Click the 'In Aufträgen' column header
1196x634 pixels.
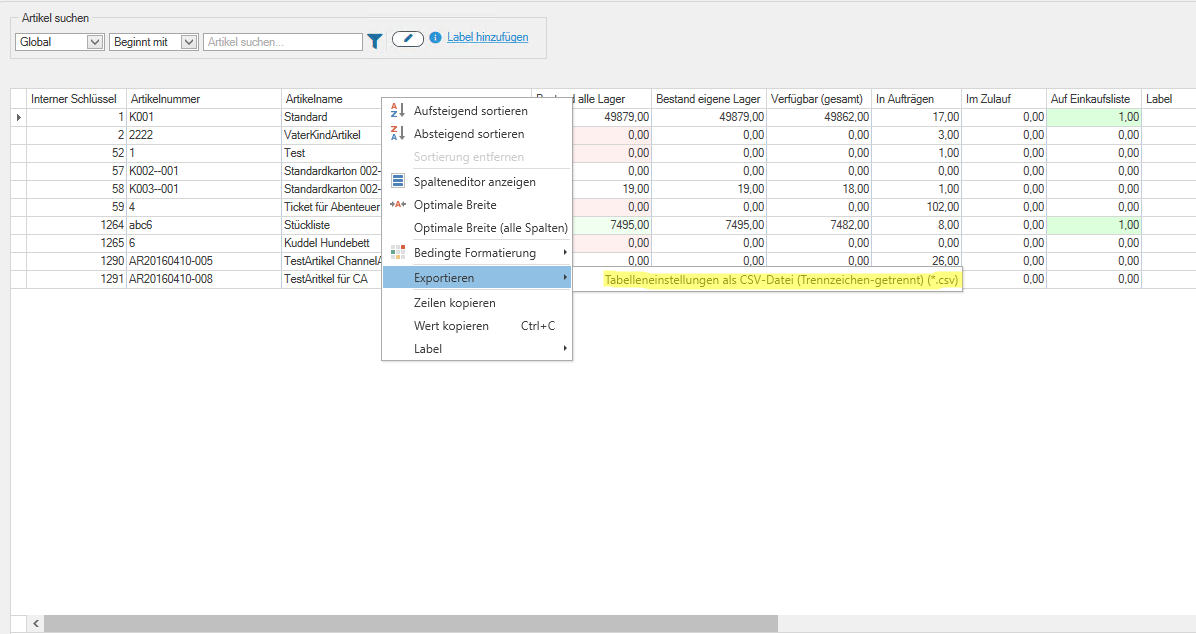tap(916, 98)
